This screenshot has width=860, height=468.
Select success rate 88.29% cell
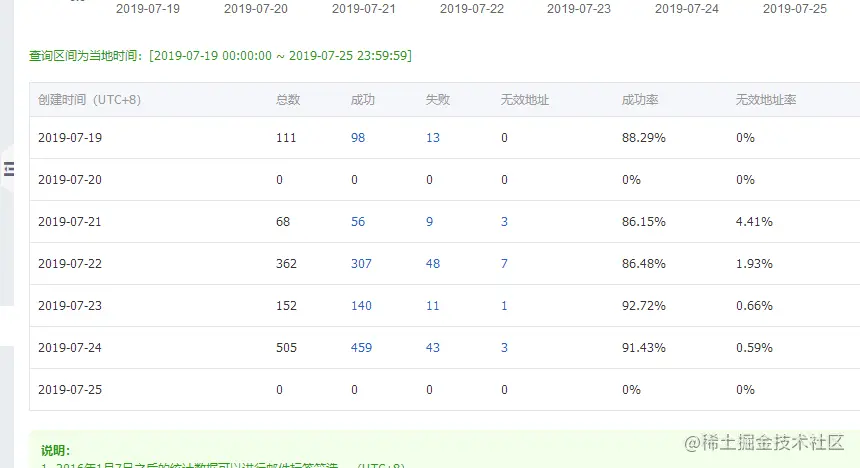[x=644, y=138]
